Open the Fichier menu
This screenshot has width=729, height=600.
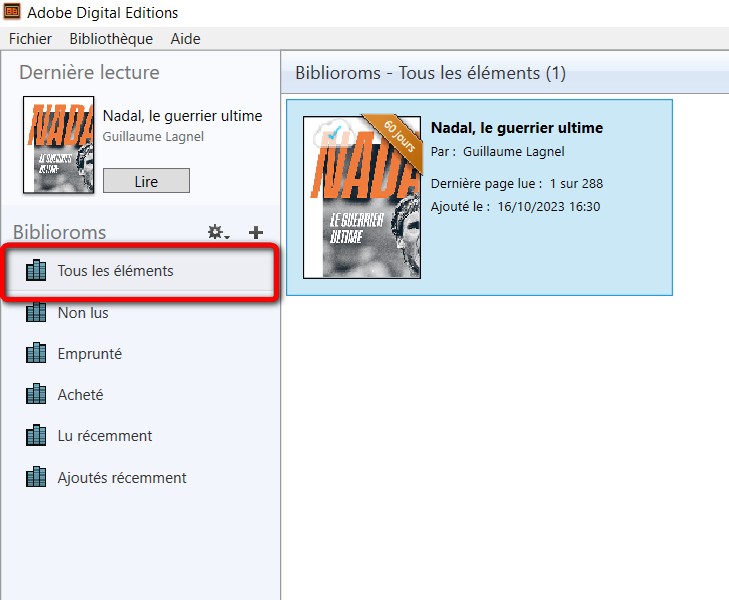(x=30, y=39)
